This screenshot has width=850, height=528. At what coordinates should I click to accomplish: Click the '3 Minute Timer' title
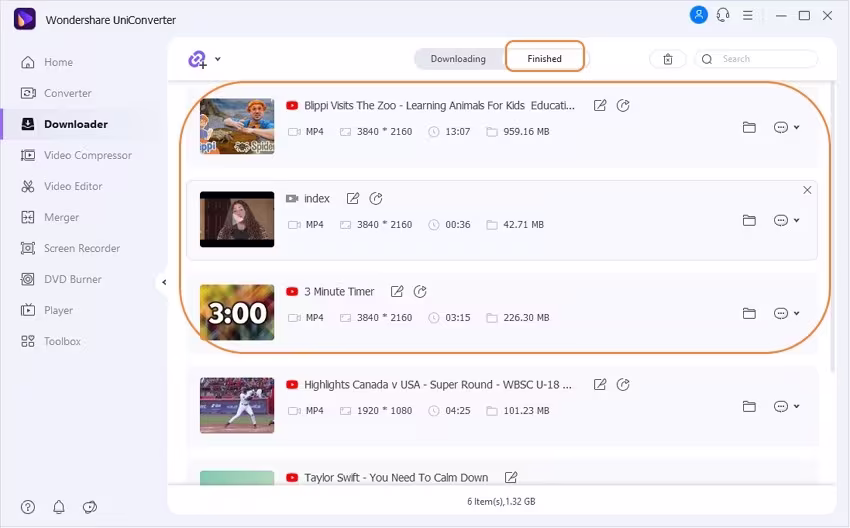[x=339, y=292]
